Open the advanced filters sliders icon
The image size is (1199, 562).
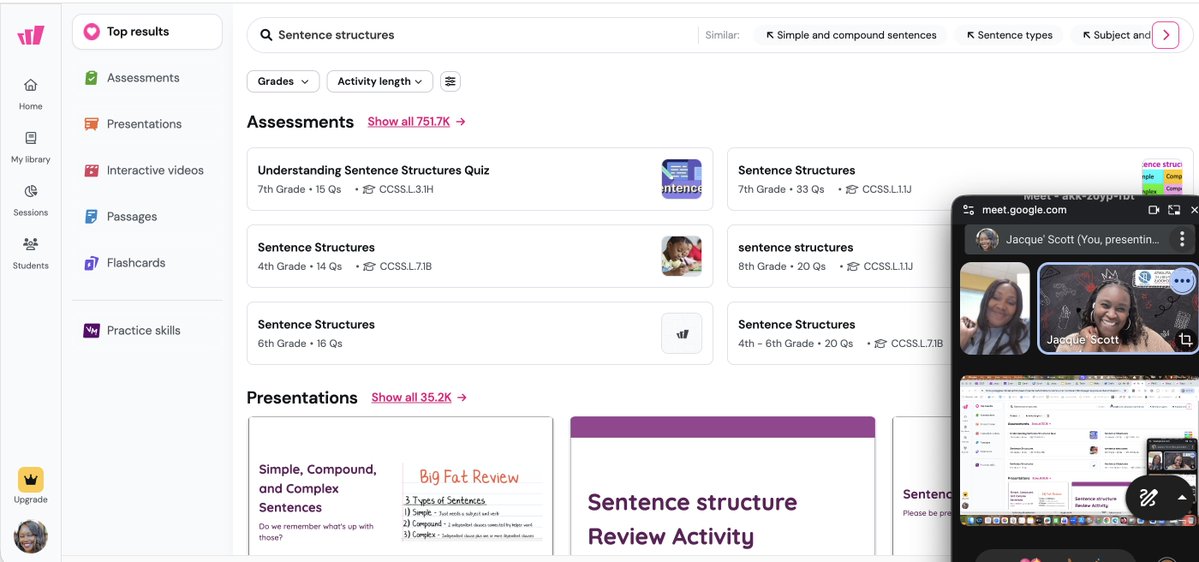point(450,81)
